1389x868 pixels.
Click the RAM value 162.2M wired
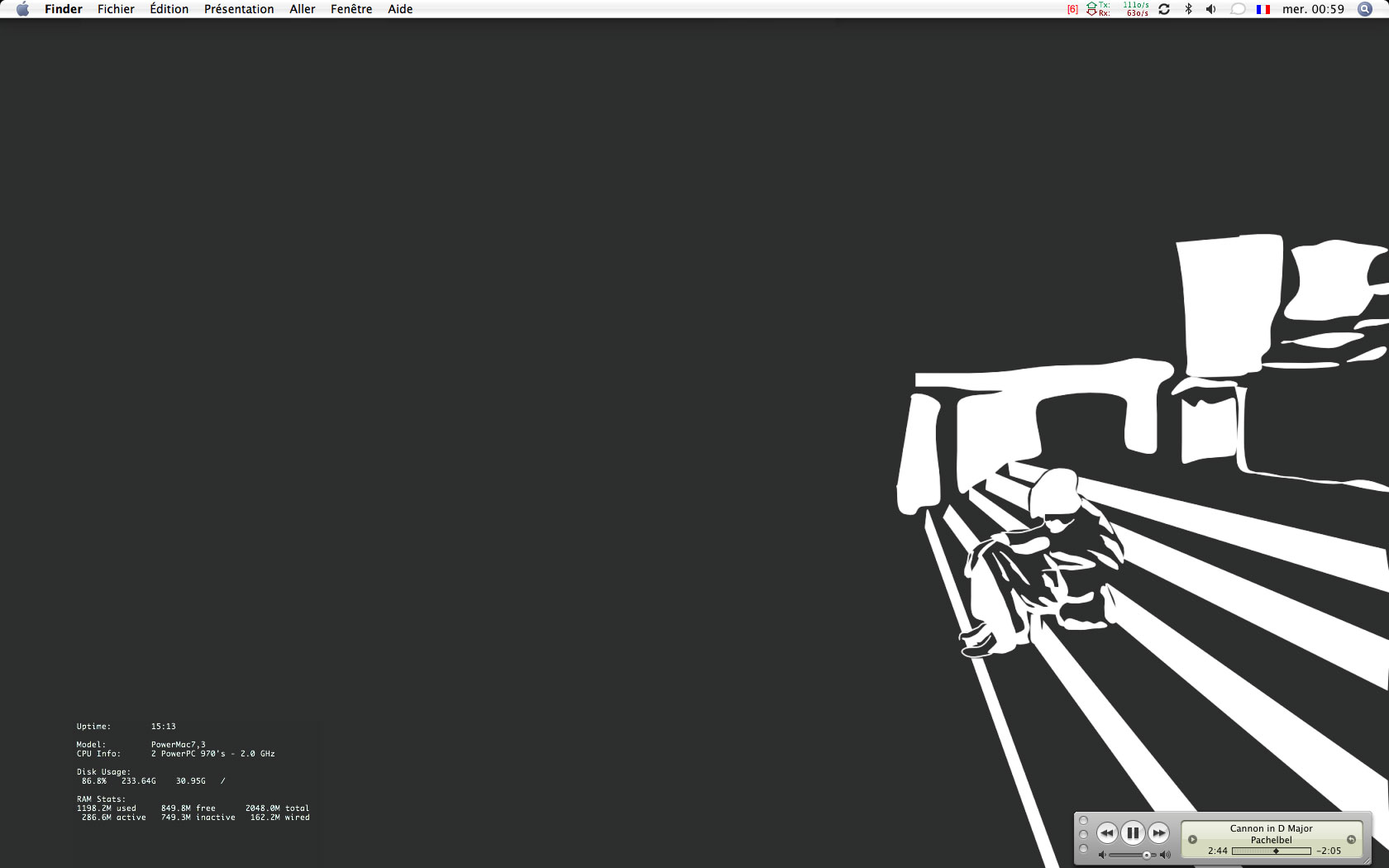[x=280, y=818]
